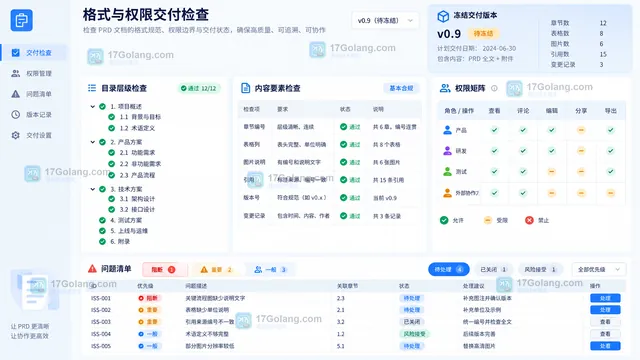Open the v0.9 (待冻结) version dropdown
The width and height of the screenshot is (640, 360).
385,20
